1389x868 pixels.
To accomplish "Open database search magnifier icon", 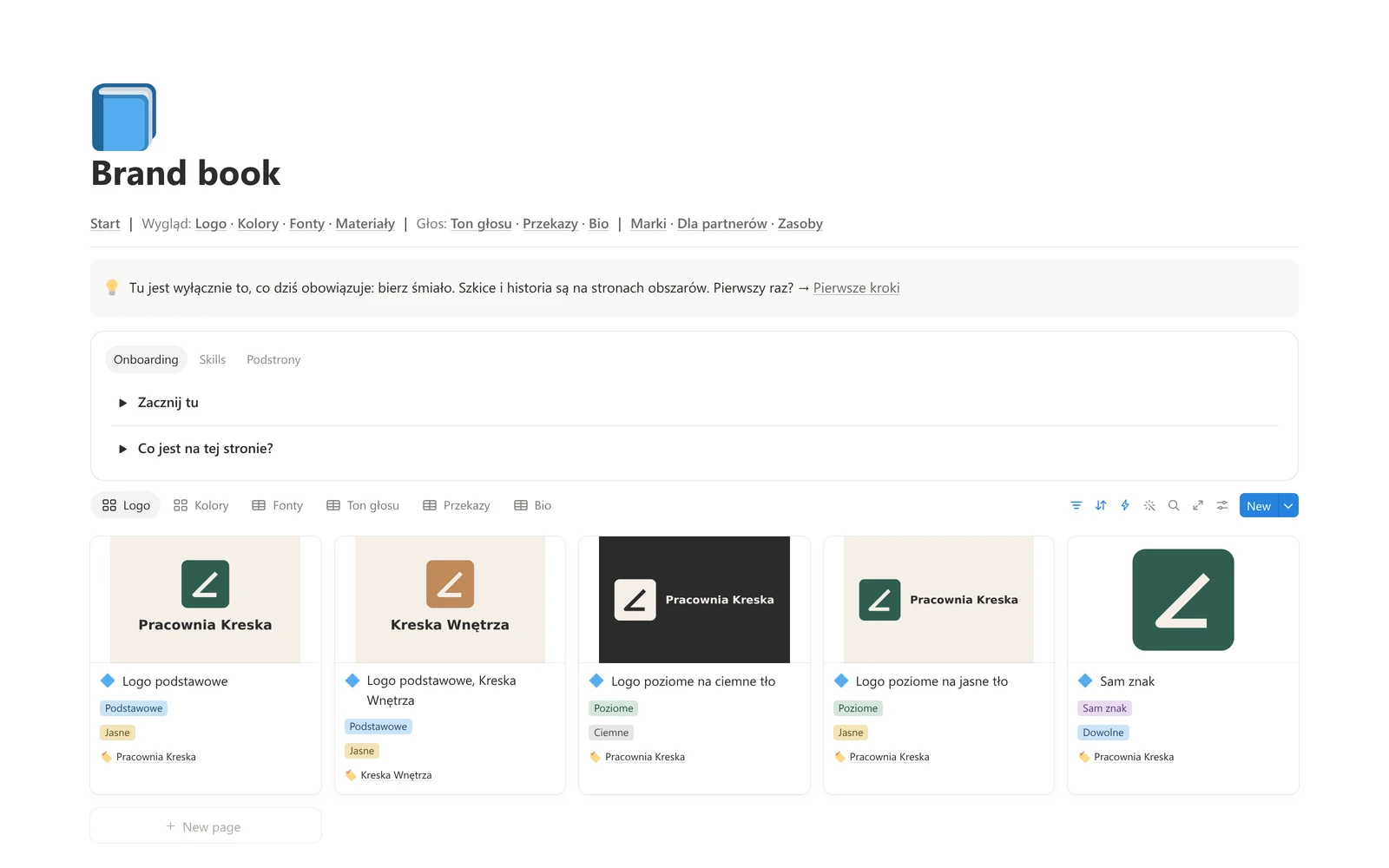I will pyautogui.click(x=1174, y=505).
